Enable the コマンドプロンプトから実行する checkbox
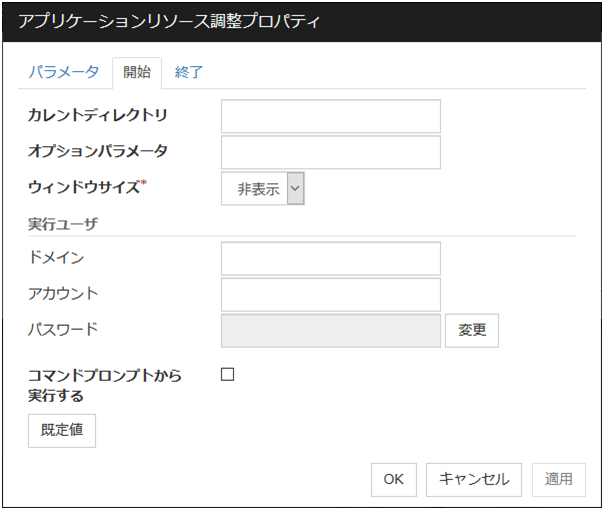Image resolution: width=604 pixels, height=510 pixels. tap(227, 375)
